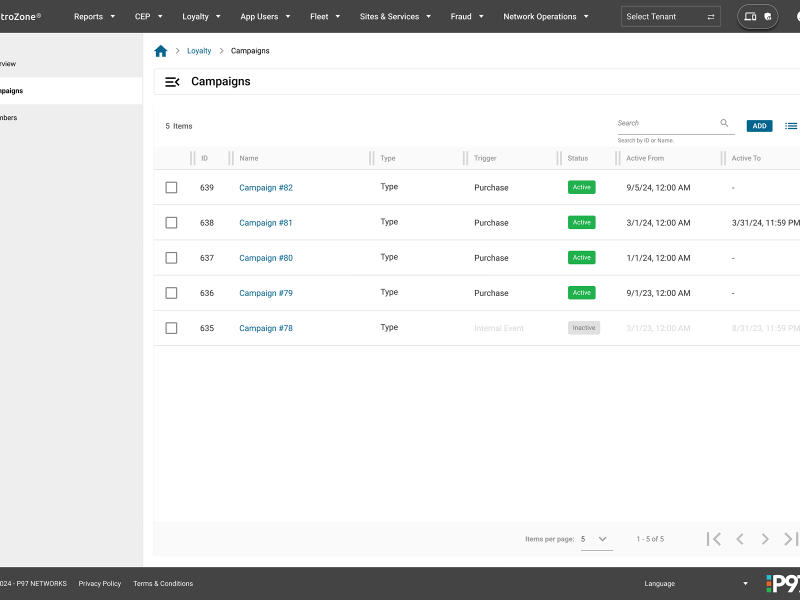800x600 pixels.
Task: Click the home breadcrumb icon
Action: [160, 50]
